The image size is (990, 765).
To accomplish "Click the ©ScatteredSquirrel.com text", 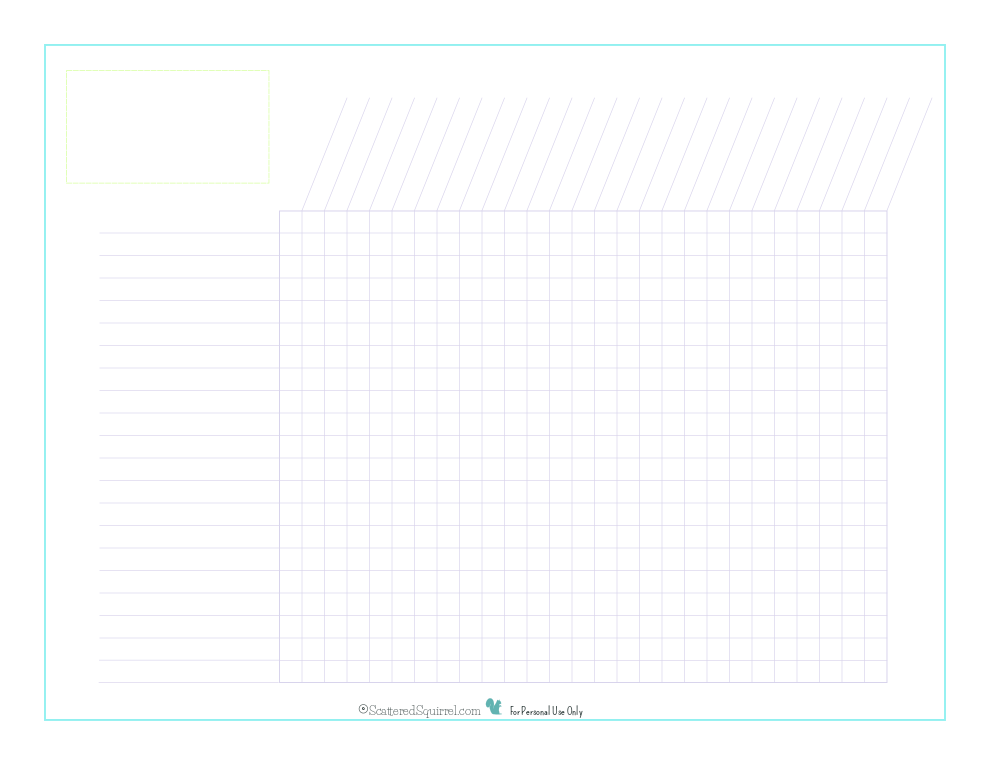I will point(419,710).
